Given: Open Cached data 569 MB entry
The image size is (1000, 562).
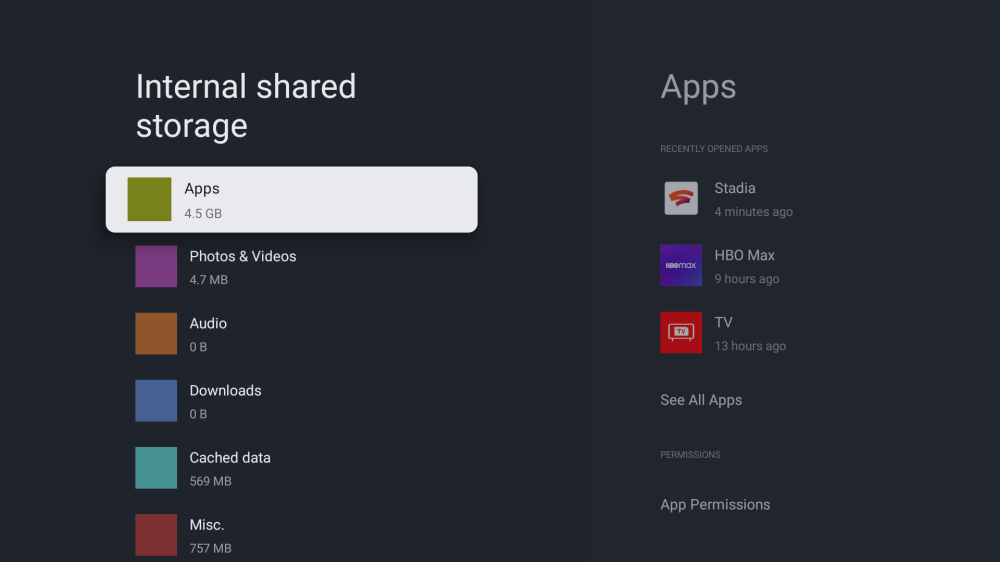Looking at the screenshot, I should [230, 468].
